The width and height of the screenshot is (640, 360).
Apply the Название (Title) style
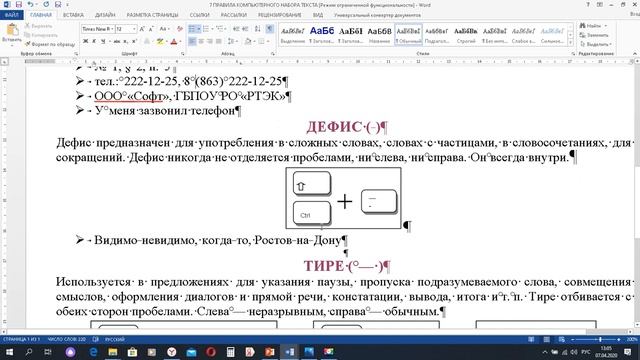[x=379, y=35]
